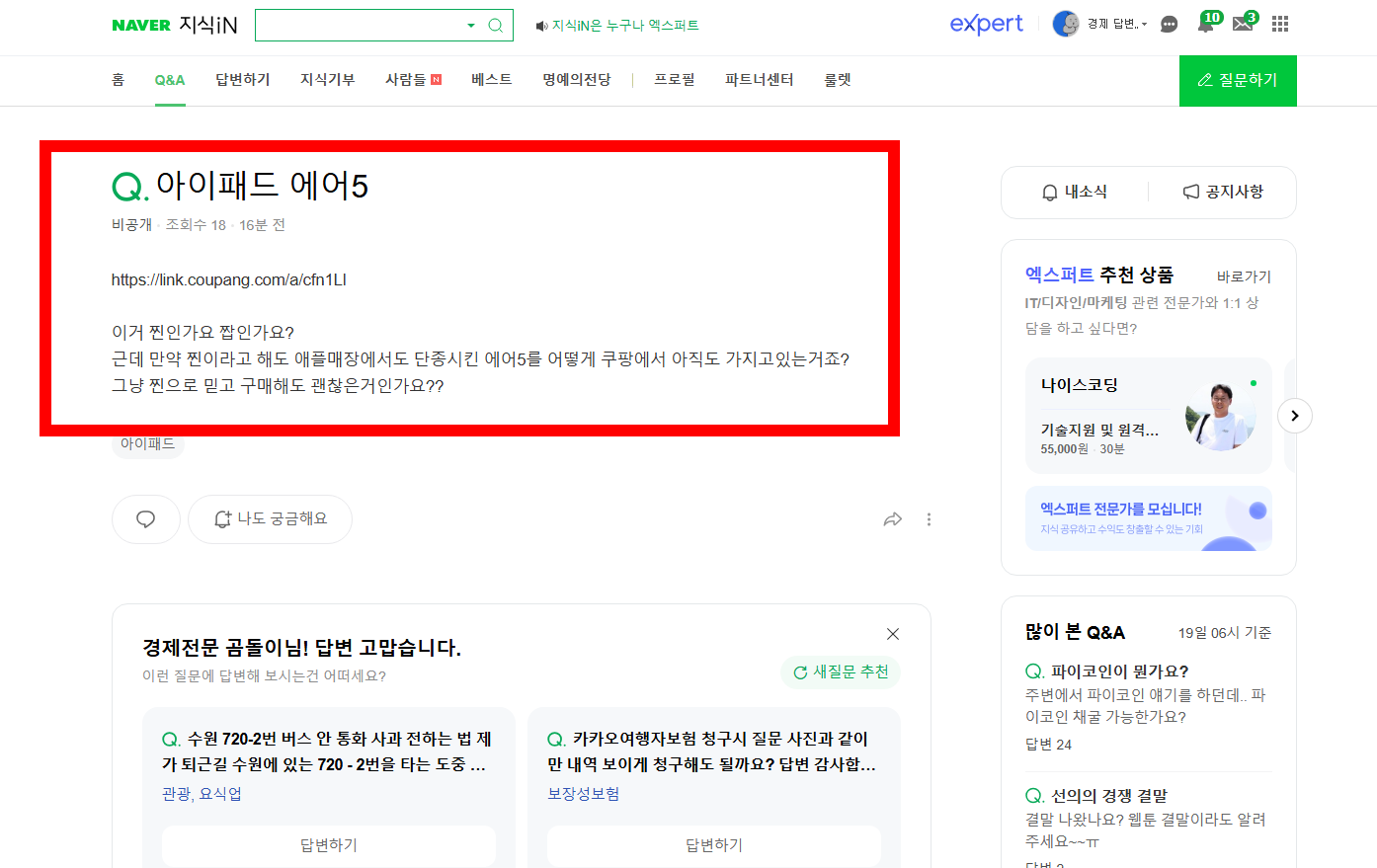This screenshot has width=1377, height=868.
Task: Open the 명예의전당 tab
Action: [577, 80]
